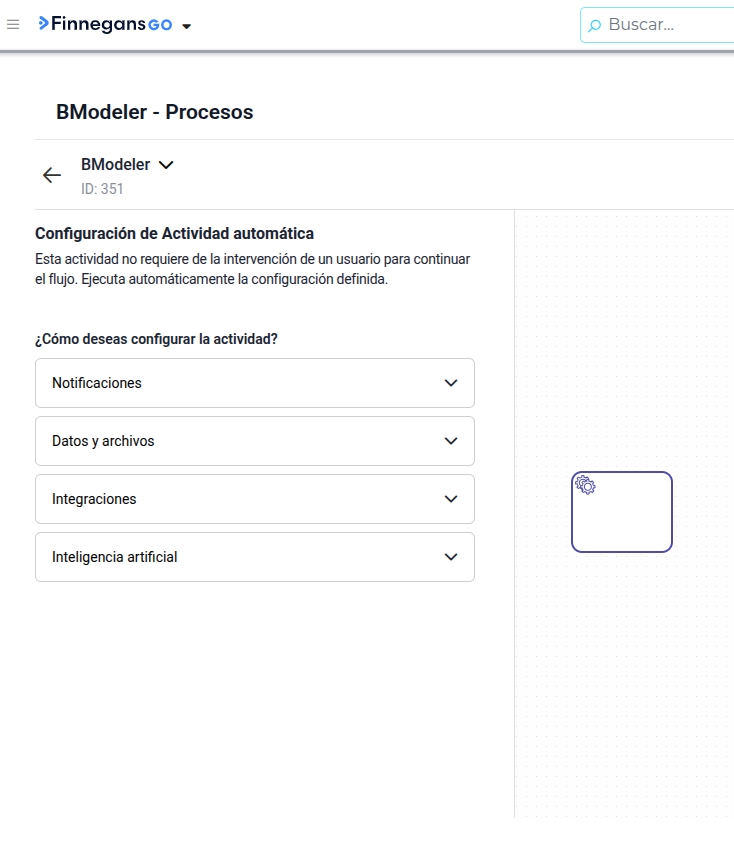Select the Integraciones option label

(94, 499)
